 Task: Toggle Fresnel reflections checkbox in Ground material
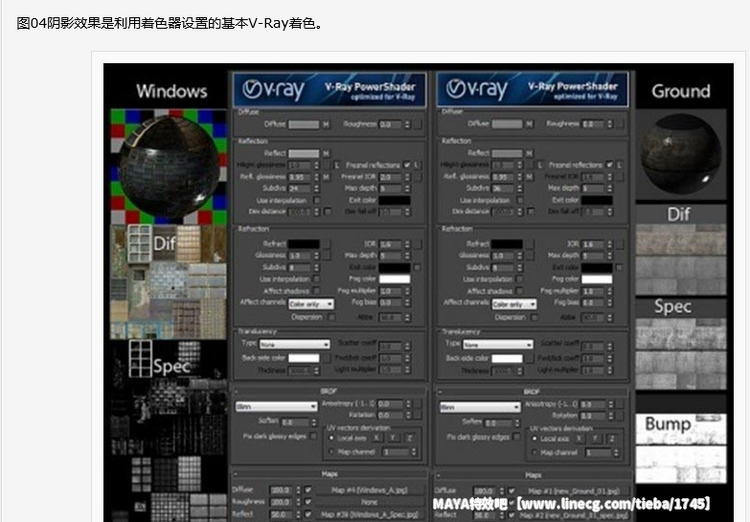[x=610, y=165]
